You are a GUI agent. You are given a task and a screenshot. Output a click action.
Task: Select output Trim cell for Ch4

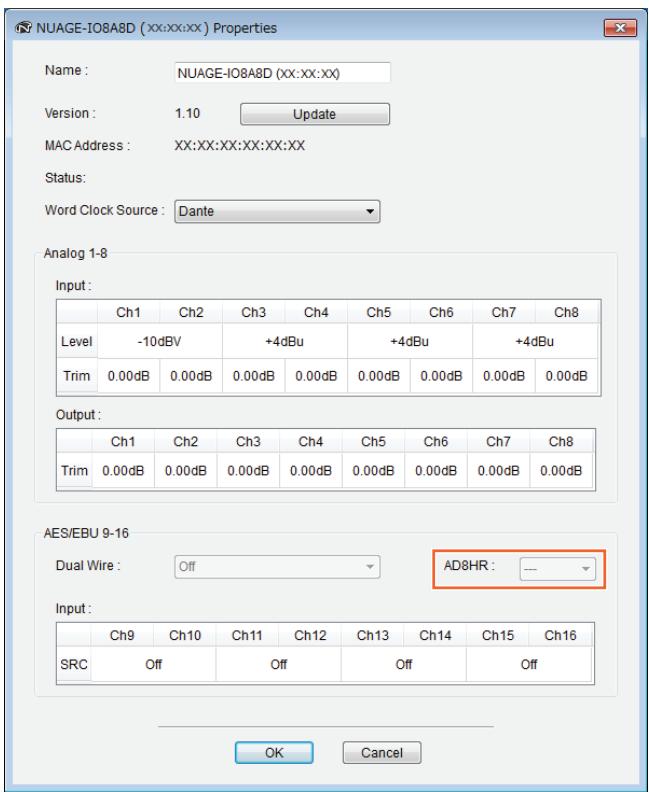[x=311, y=470]
